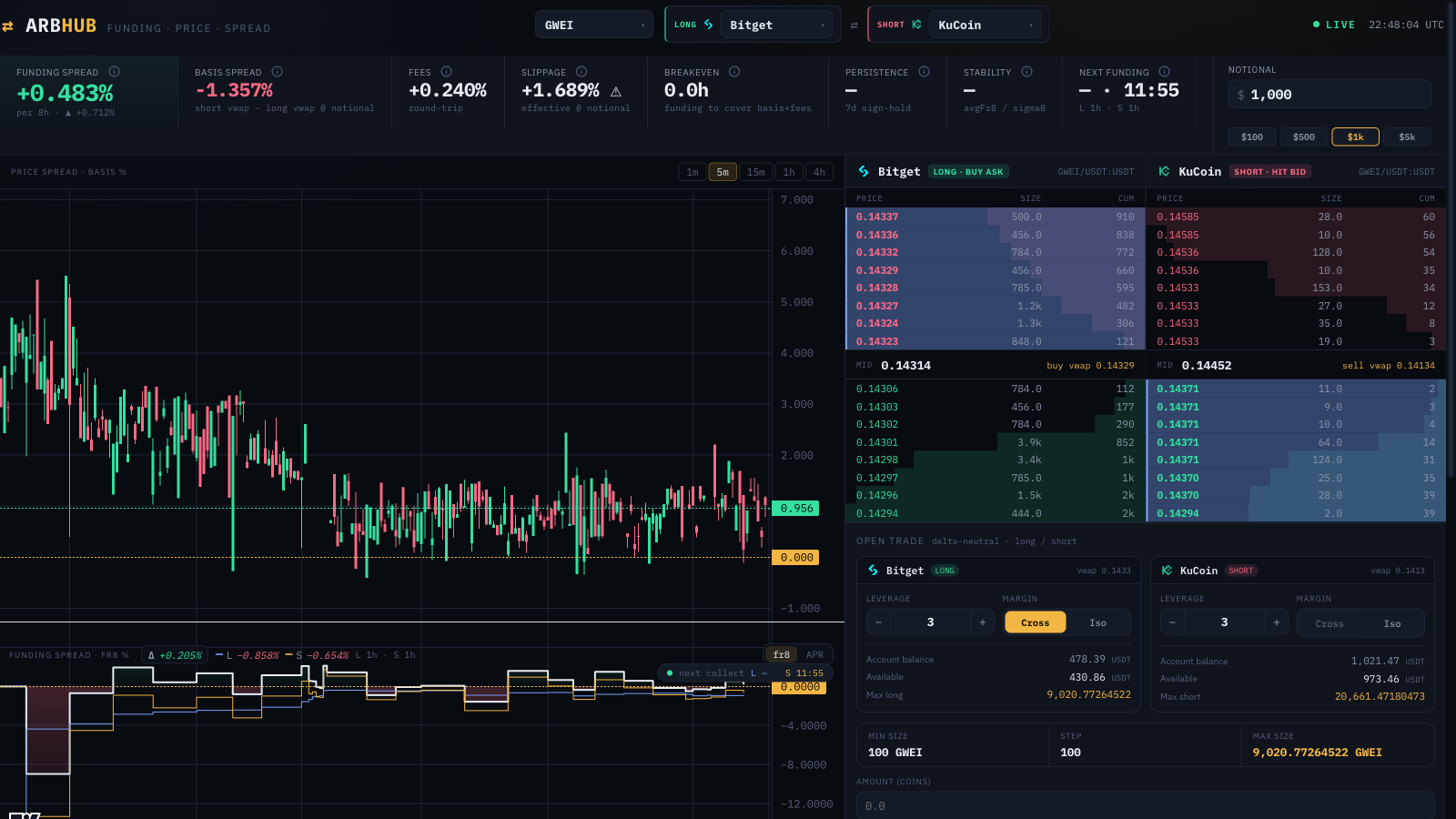Open the GWEI symbol dropdown

[x=594, y=25]
